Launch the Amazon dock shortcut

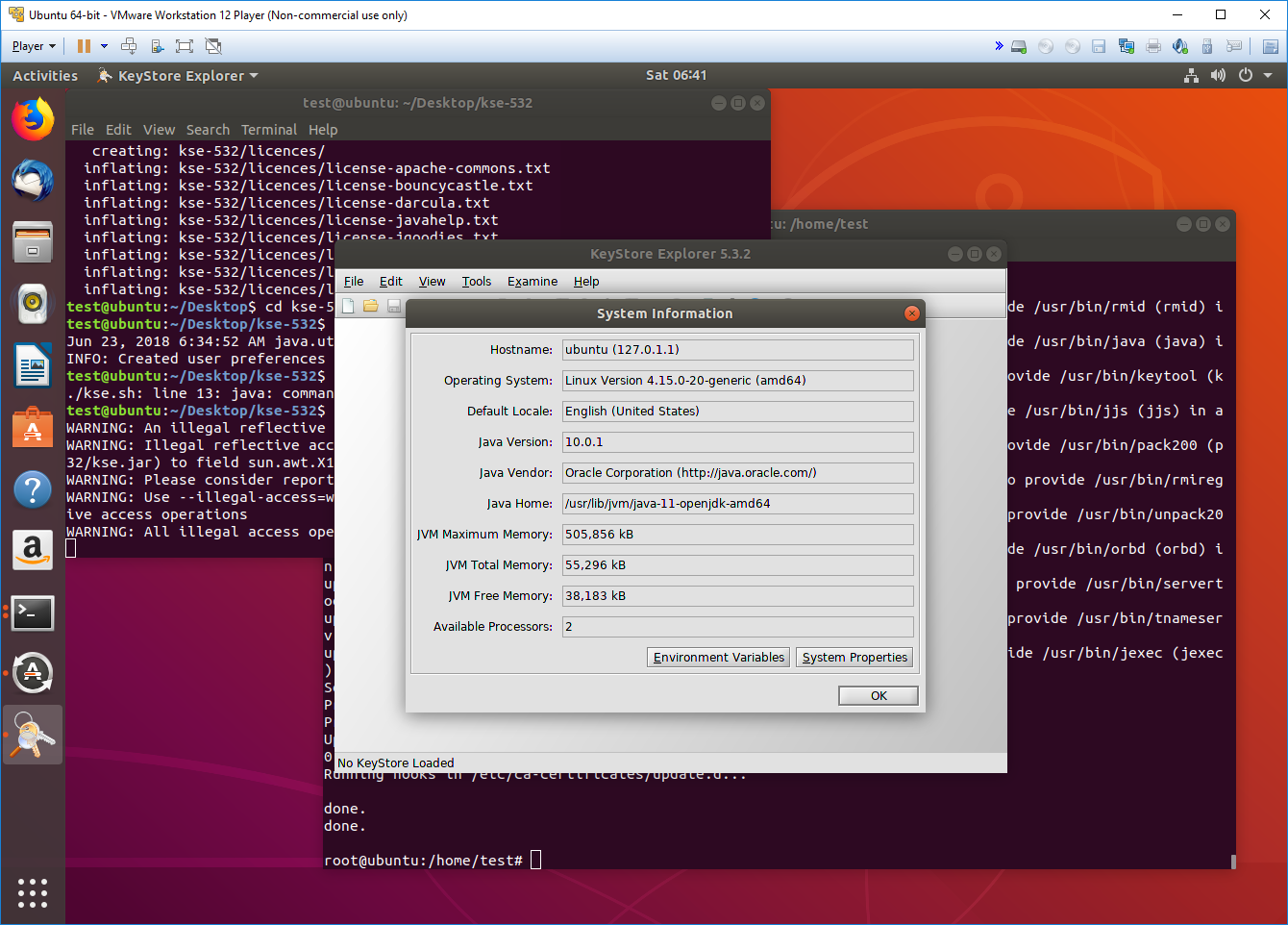tap(33, 550)
